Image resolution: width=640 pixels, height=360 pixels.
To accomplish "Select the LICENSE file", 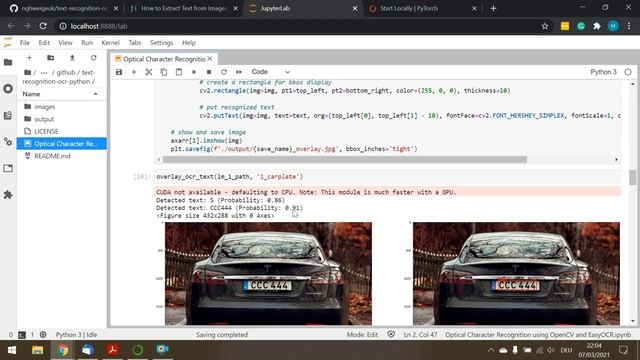I will point(62,131).
